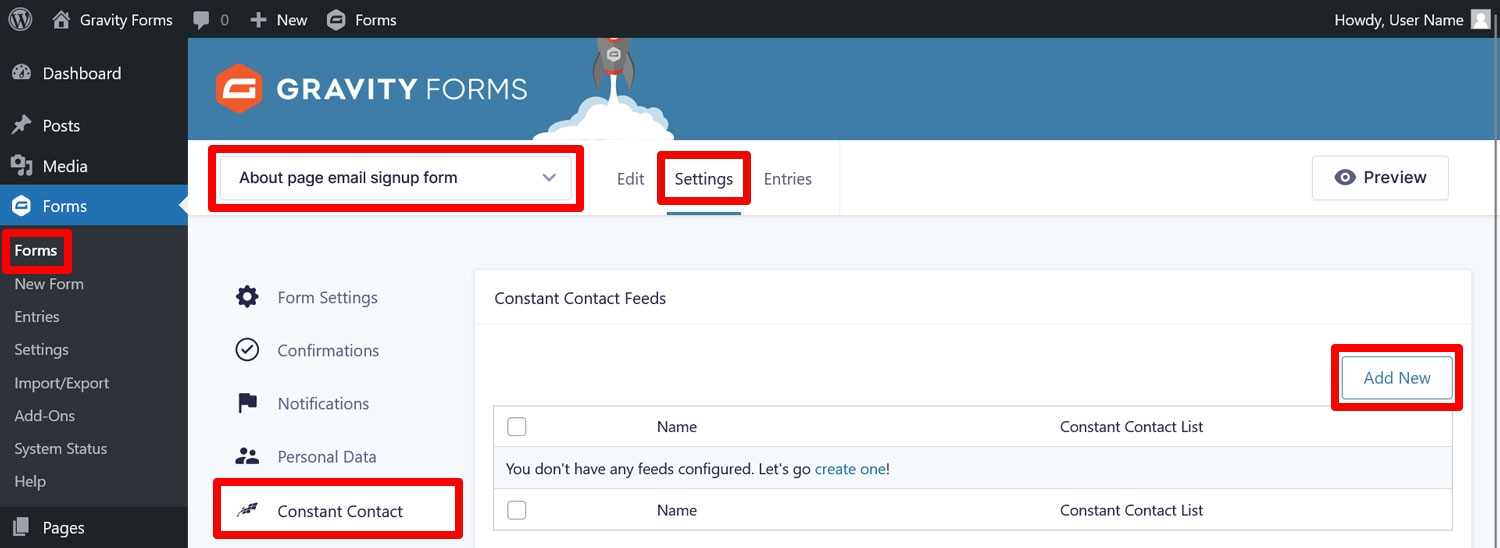Click the Personal Data people icon
Viewport: 1500px width, 548px height.
tap(247, 456)
